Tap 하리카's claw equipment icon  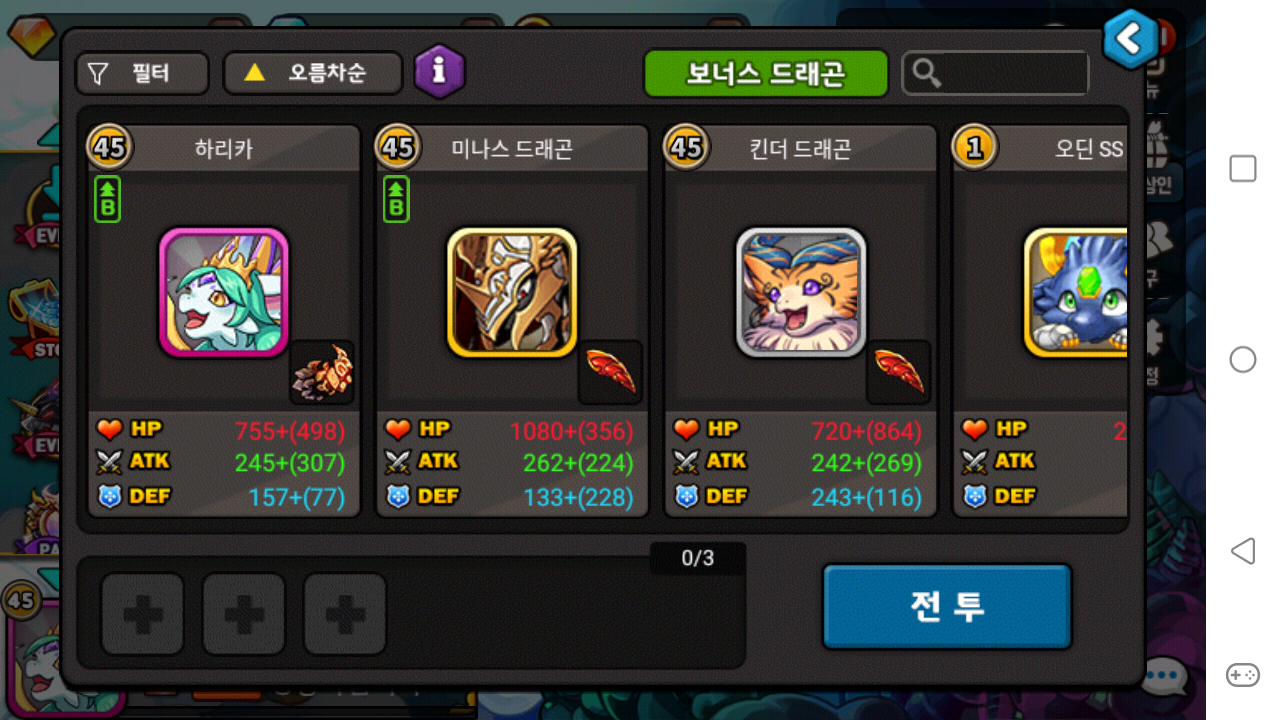[x=322, y=372]
